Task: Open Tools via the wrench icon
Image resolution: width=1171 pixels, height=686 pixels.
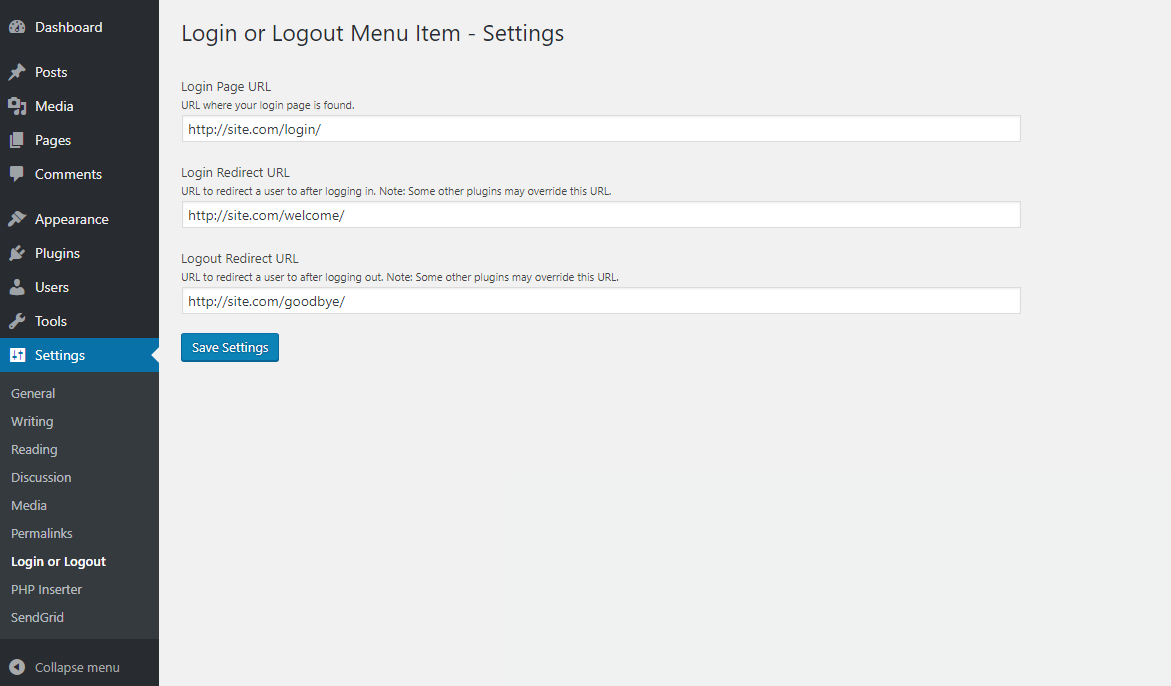Action: click(x=16, y=321)
